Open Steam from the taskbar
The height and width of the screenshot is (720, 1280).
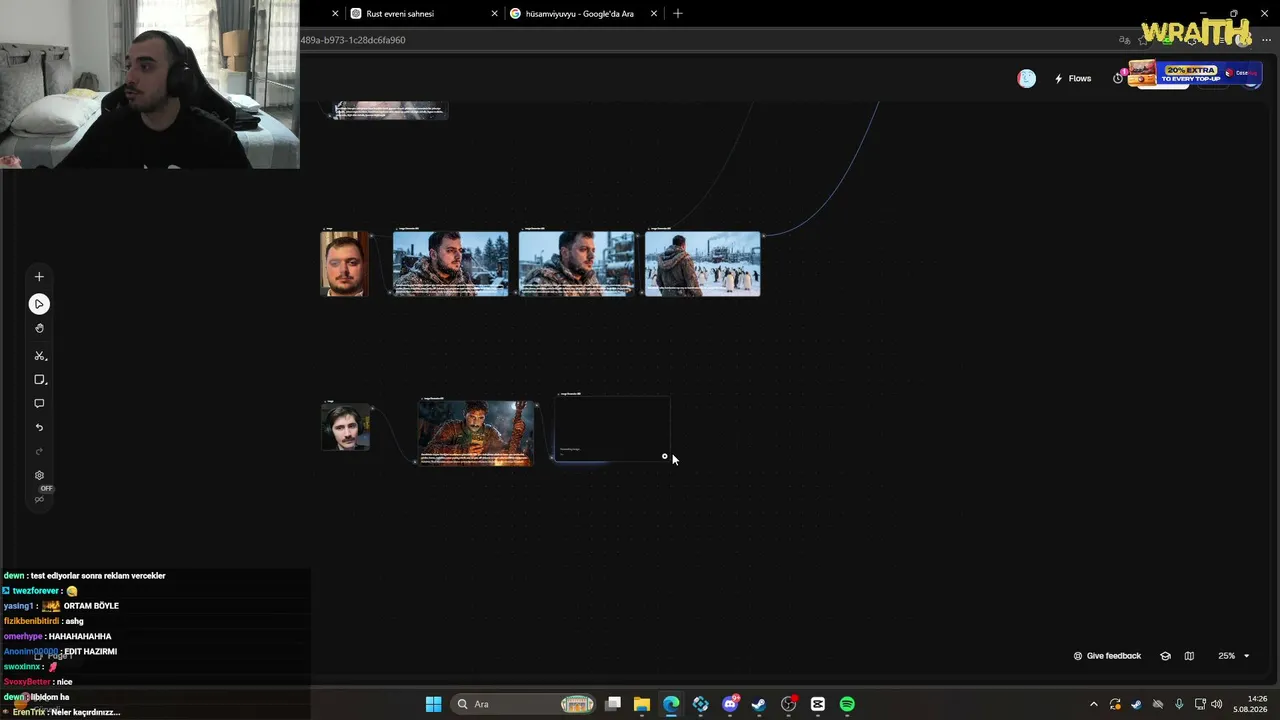759,704
